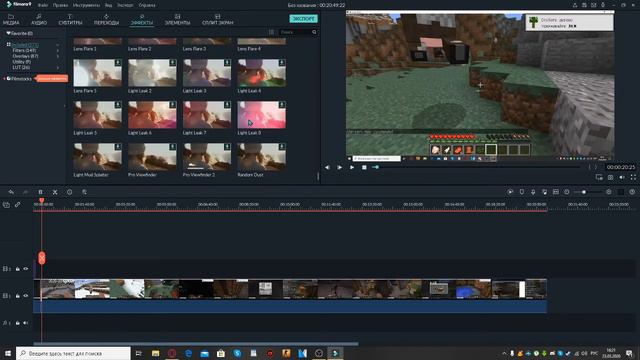The height and width of the screenshot is (360, 640).
Task: Hide the upper video track with eye icon
Action: (26, 269)
